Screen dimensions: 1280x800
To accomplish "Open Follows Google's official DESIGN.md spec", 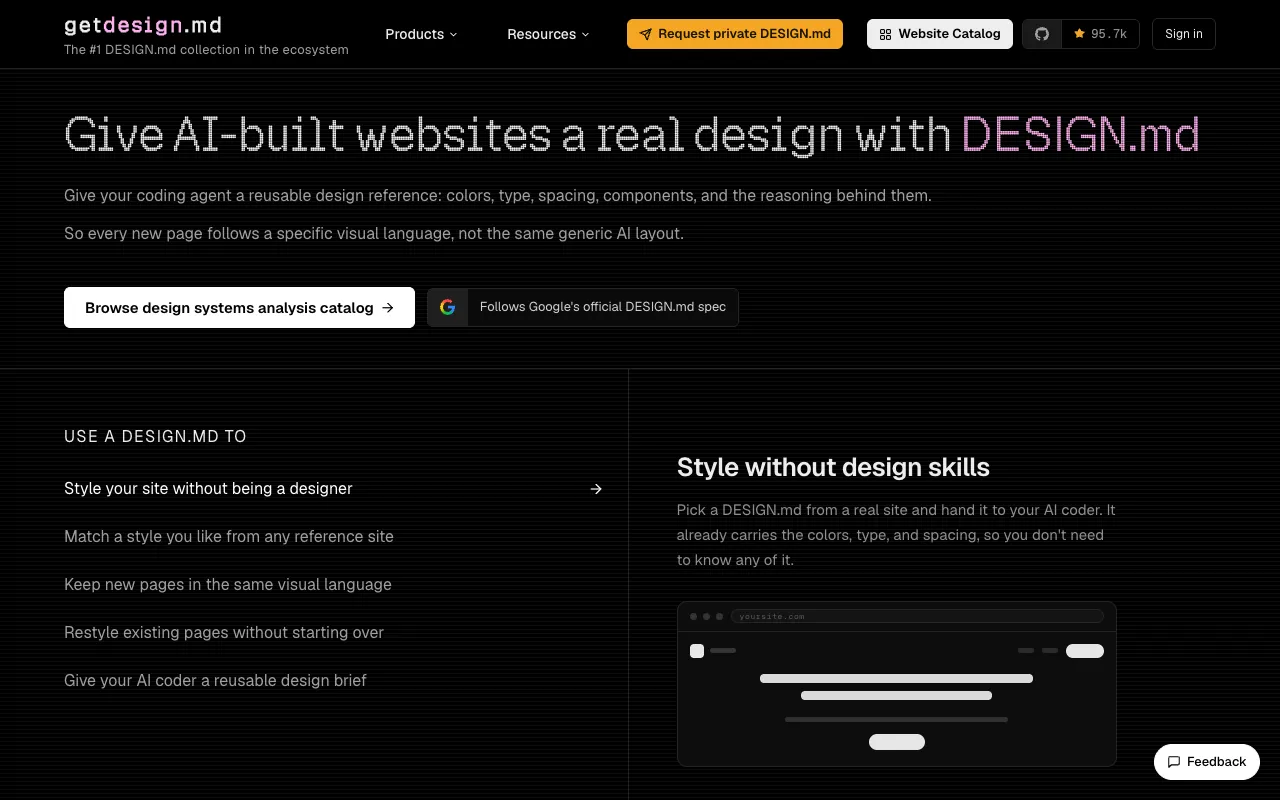I will pos(583,307).
